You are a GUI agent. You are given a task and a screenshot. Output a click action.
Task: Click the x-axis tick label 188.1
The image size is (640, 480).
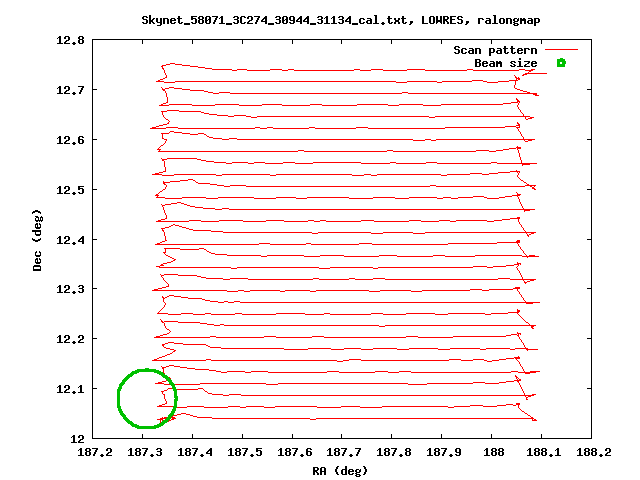[x=543, y=452]
